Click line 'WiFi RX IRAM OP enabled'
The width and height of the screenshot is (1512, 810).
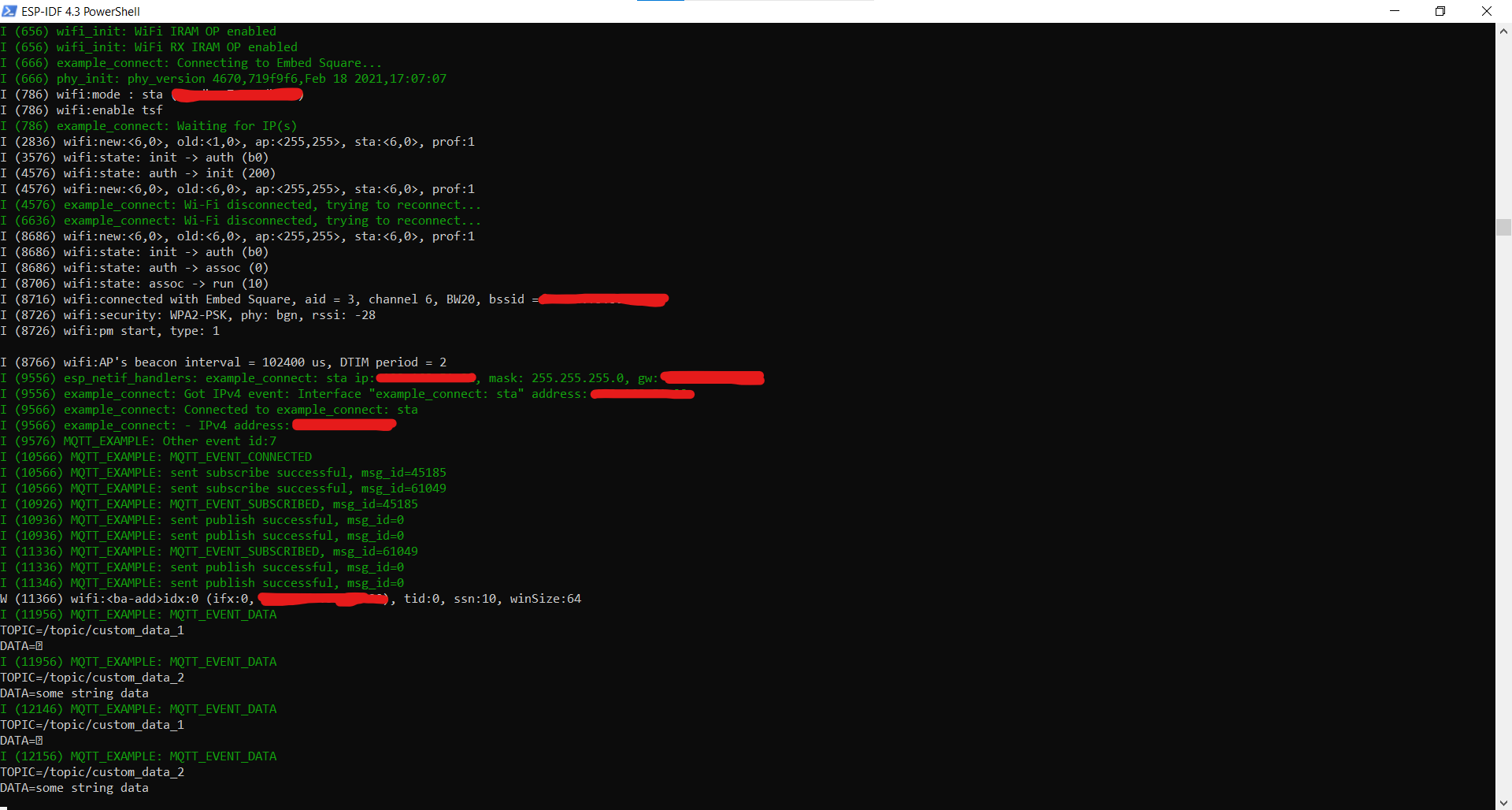149,47
